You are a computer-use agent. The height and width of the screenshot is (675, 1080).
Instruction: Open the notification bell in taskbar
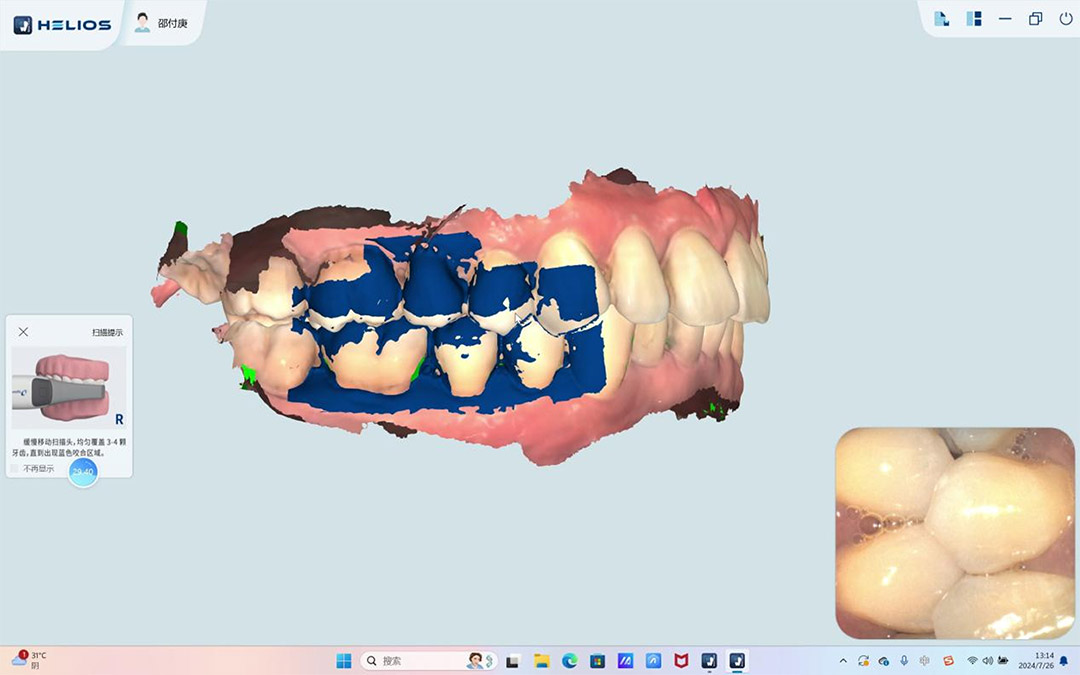click(1063, 661)
